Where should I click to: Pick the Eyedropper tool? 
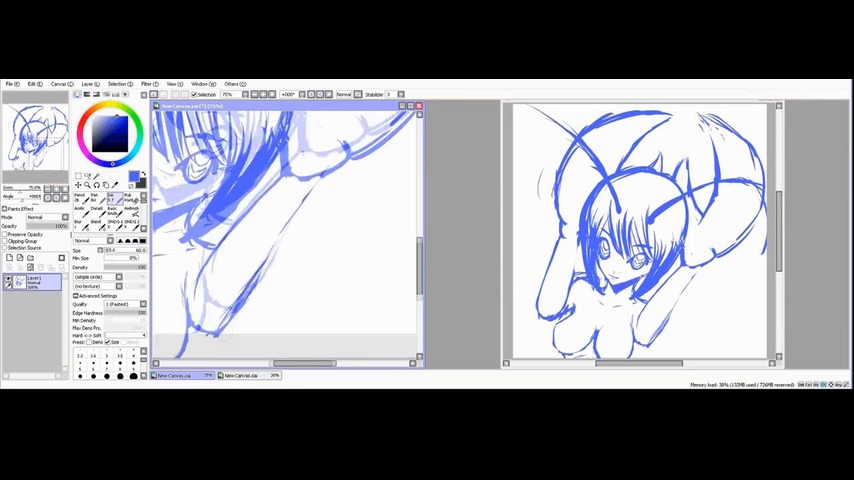[x=115, y=185]
